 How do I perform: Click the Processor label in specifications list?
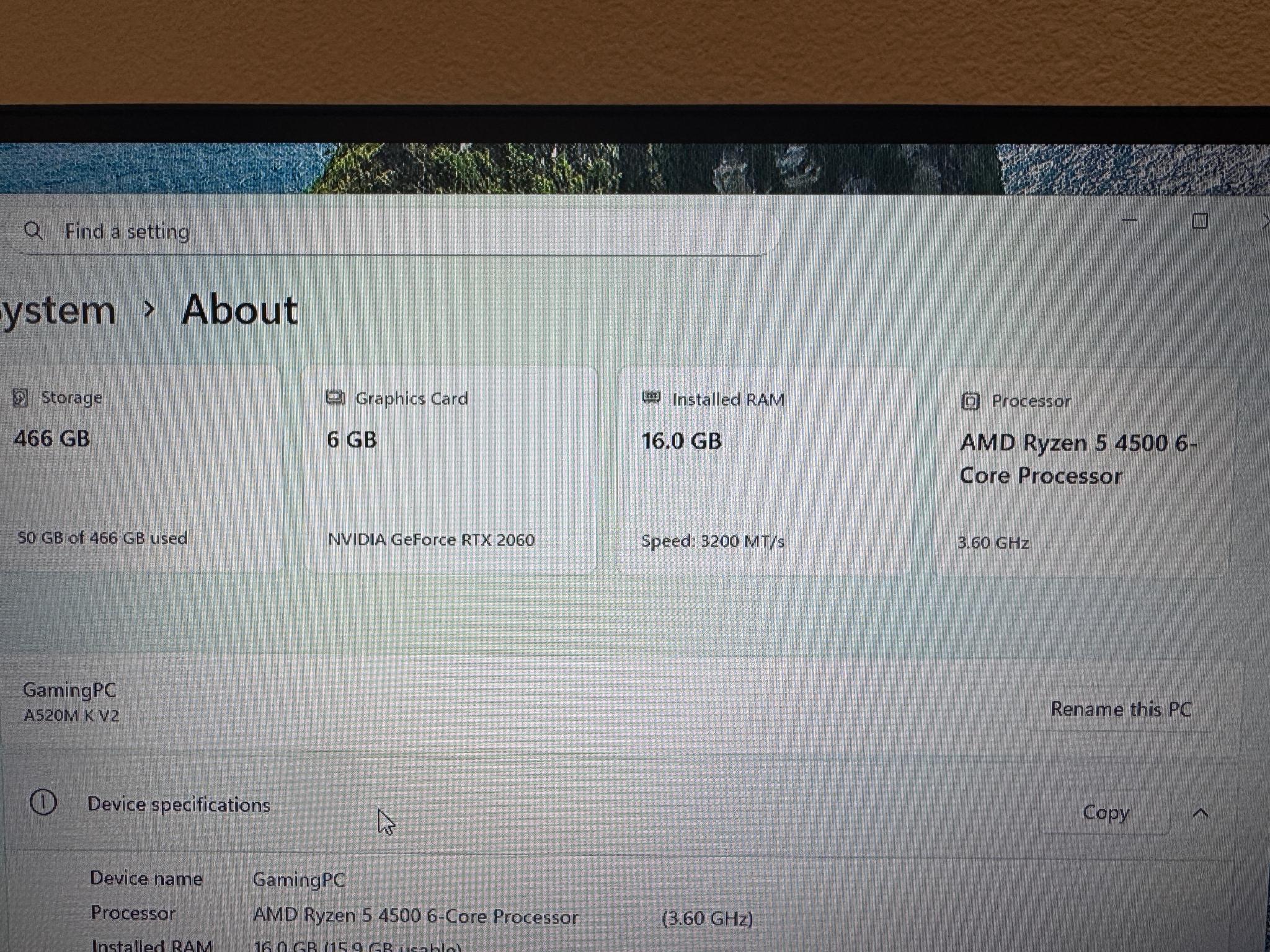click(x=133, y=913)
